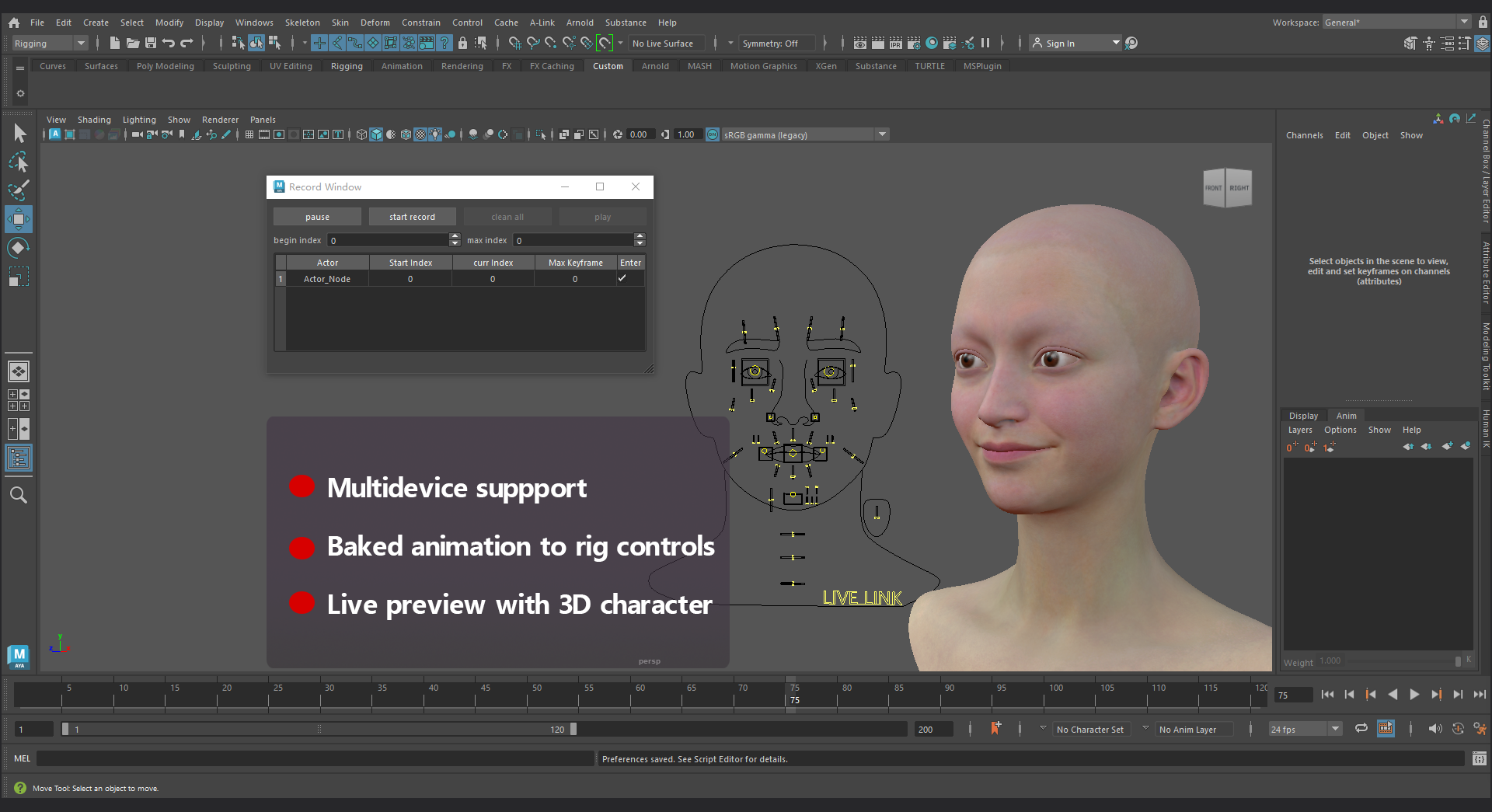The height and width of the screenshot is (812, 1492).
Task: Expand the sRGB gamma color space dropdown
Action: click(x=882, y=134)
